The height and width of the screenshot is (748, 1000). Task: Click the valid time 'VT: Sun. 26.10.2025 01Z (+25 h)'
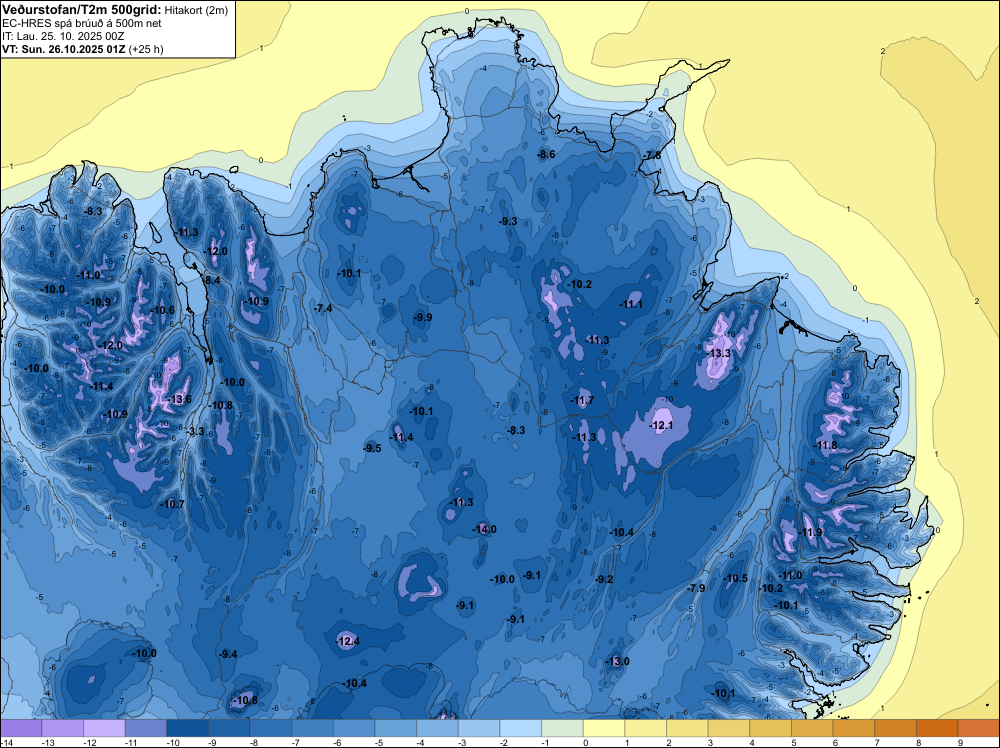[x=83, y=49]
